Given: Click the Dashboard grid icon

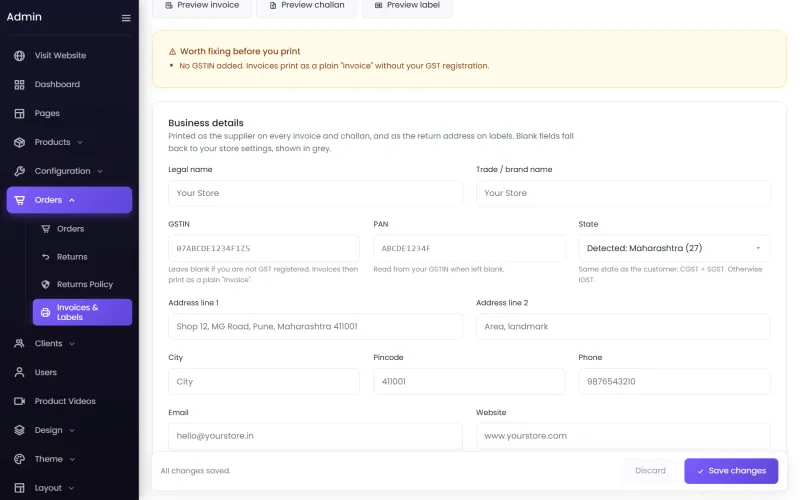Looking at the screenshot, I should click(19, 85).
